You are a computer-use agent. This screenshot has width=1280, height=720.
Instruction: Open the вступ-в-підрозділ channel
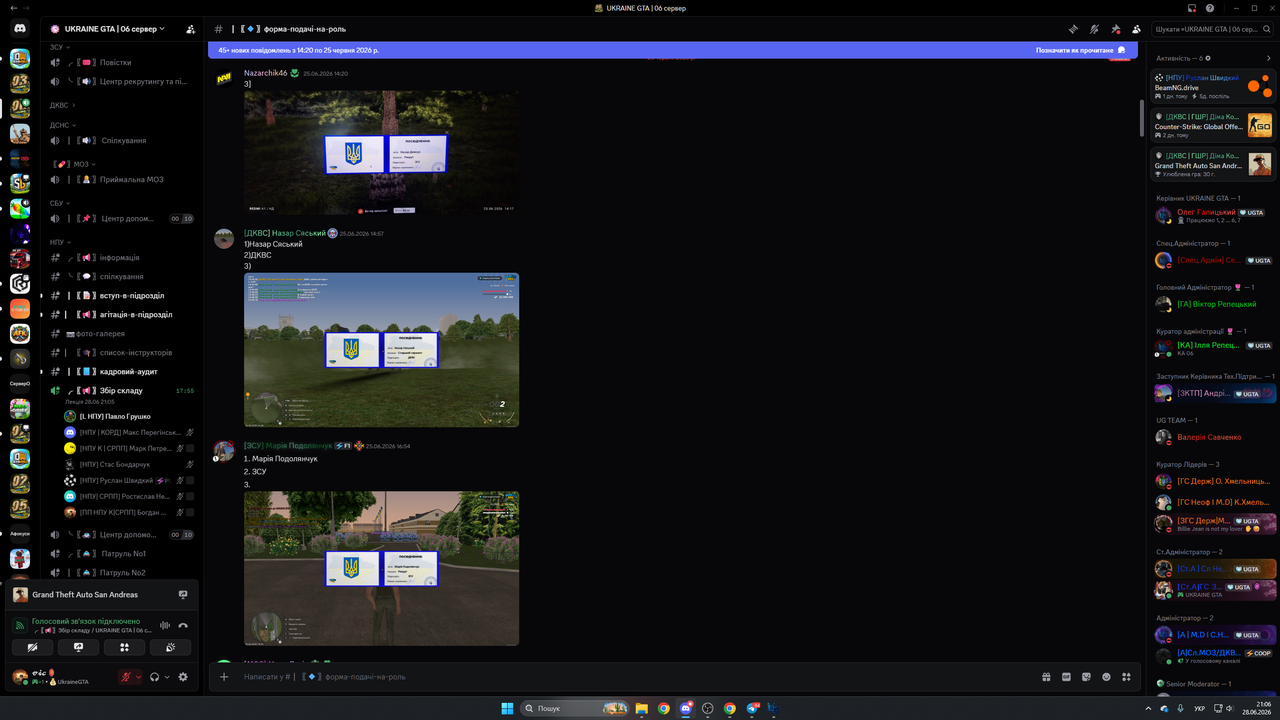pos(122,295)
